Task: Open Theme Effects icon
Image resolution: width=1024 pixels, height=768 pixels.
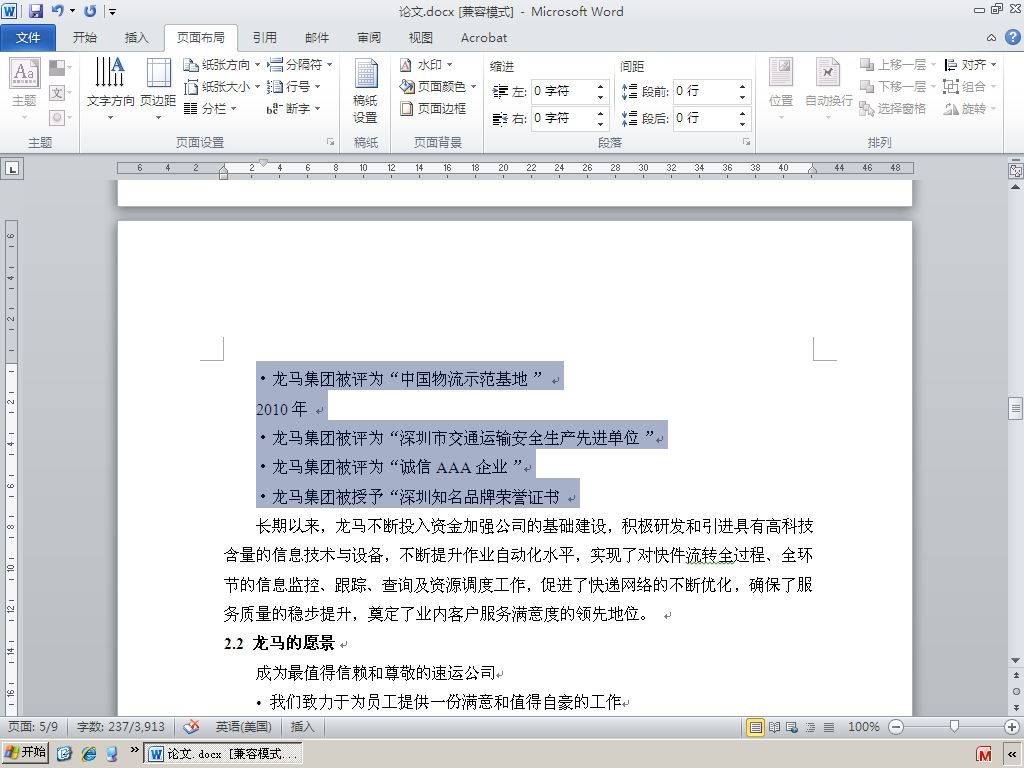Action: click(x=59, y=118)
